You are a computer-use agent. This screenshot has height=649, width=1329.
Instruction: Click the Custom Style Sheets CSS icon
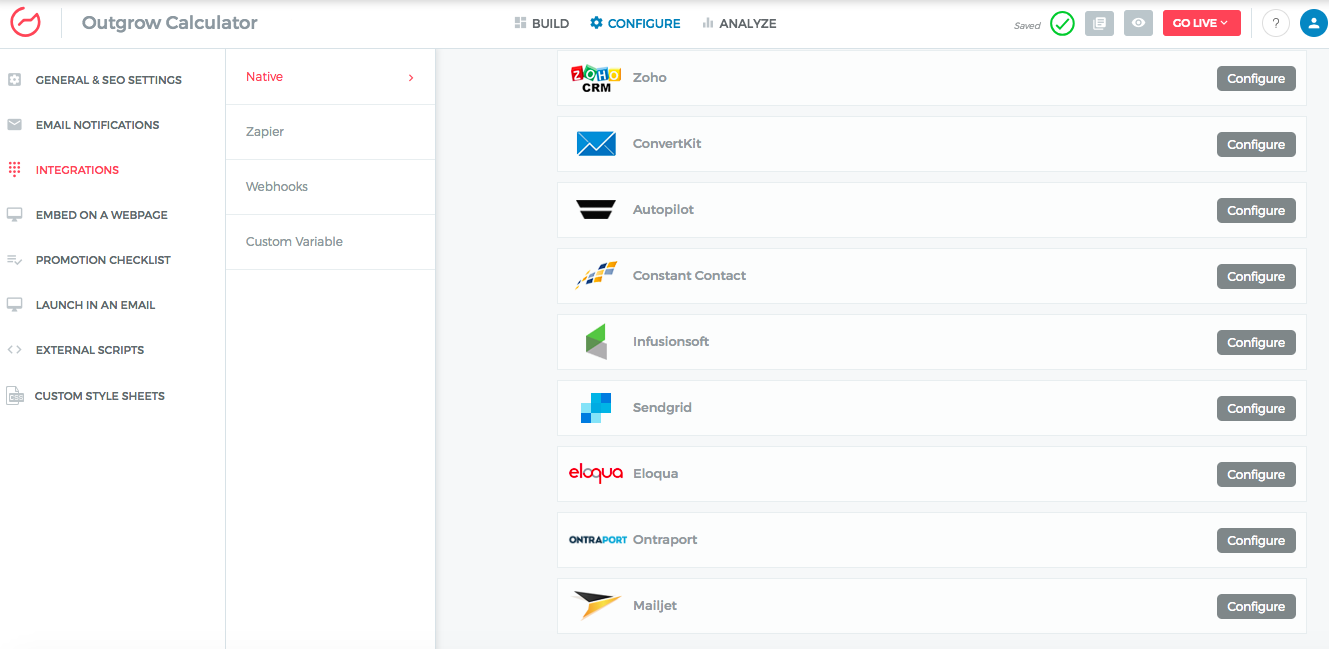coord(14,396)
